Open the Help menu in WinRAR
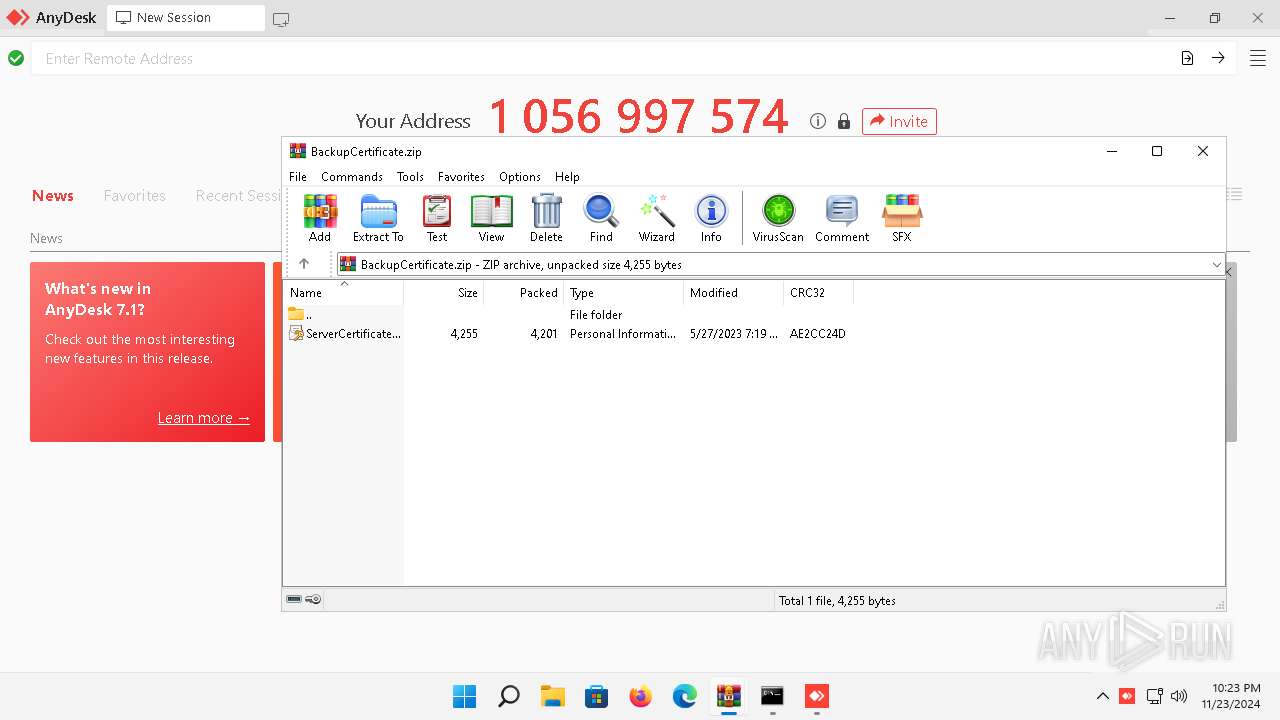1280x720 pixels. pyautogui.click(x=567, y=176)
